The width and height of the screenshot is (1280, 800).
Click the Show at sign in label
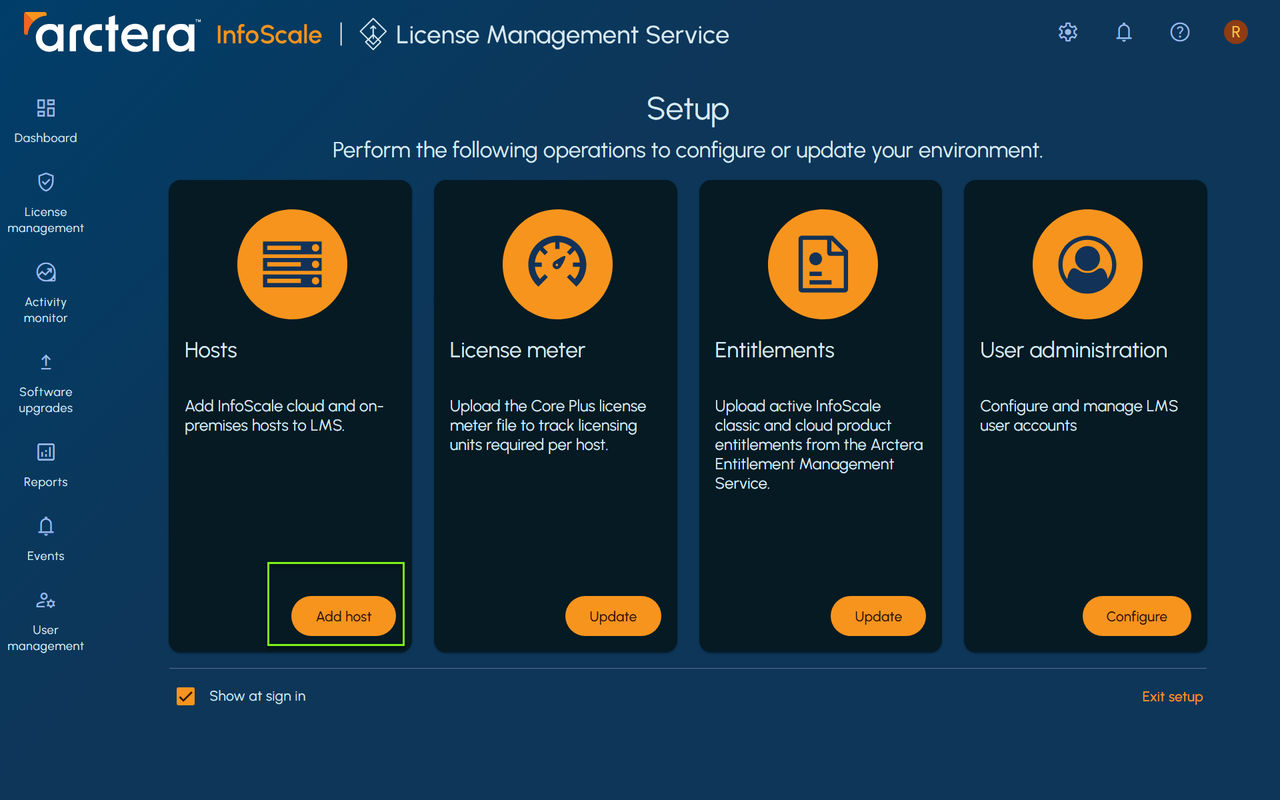(x=258, y=696)
